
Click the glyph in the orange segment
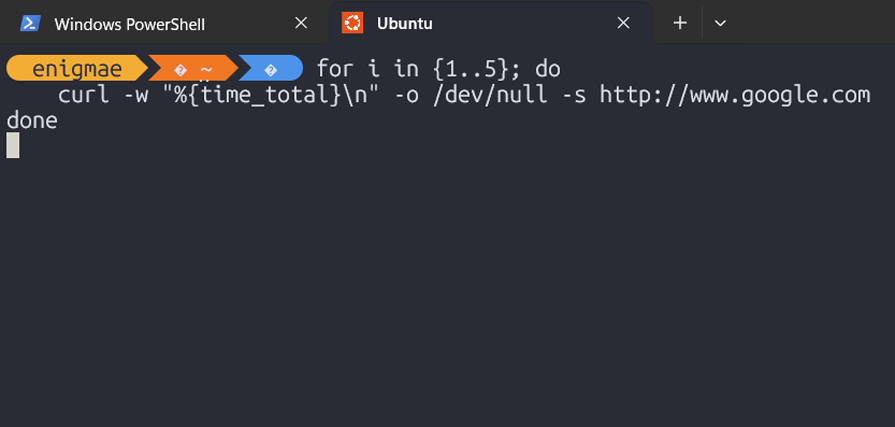(x=180, y=70)
